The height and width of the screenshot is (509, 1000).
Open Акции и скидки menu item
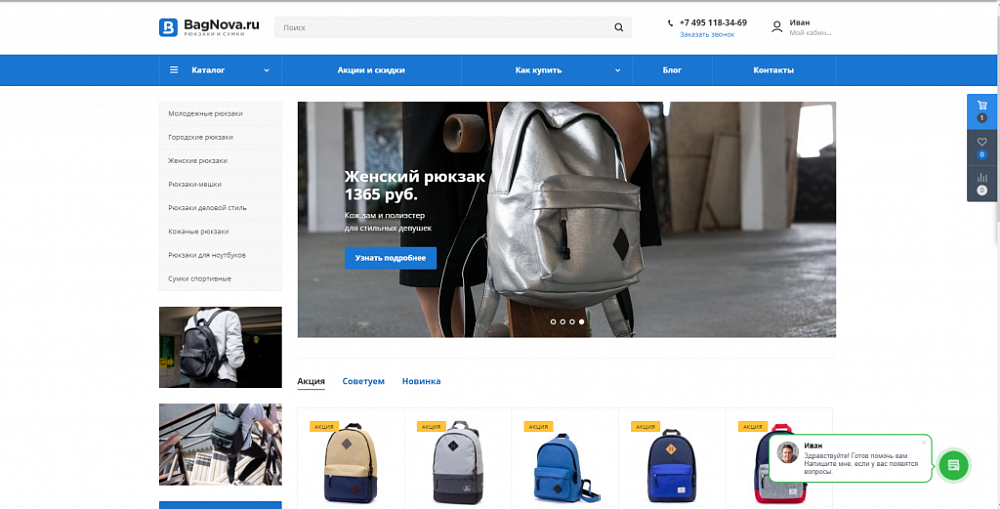pyautogui.click(x=371, y=70)
